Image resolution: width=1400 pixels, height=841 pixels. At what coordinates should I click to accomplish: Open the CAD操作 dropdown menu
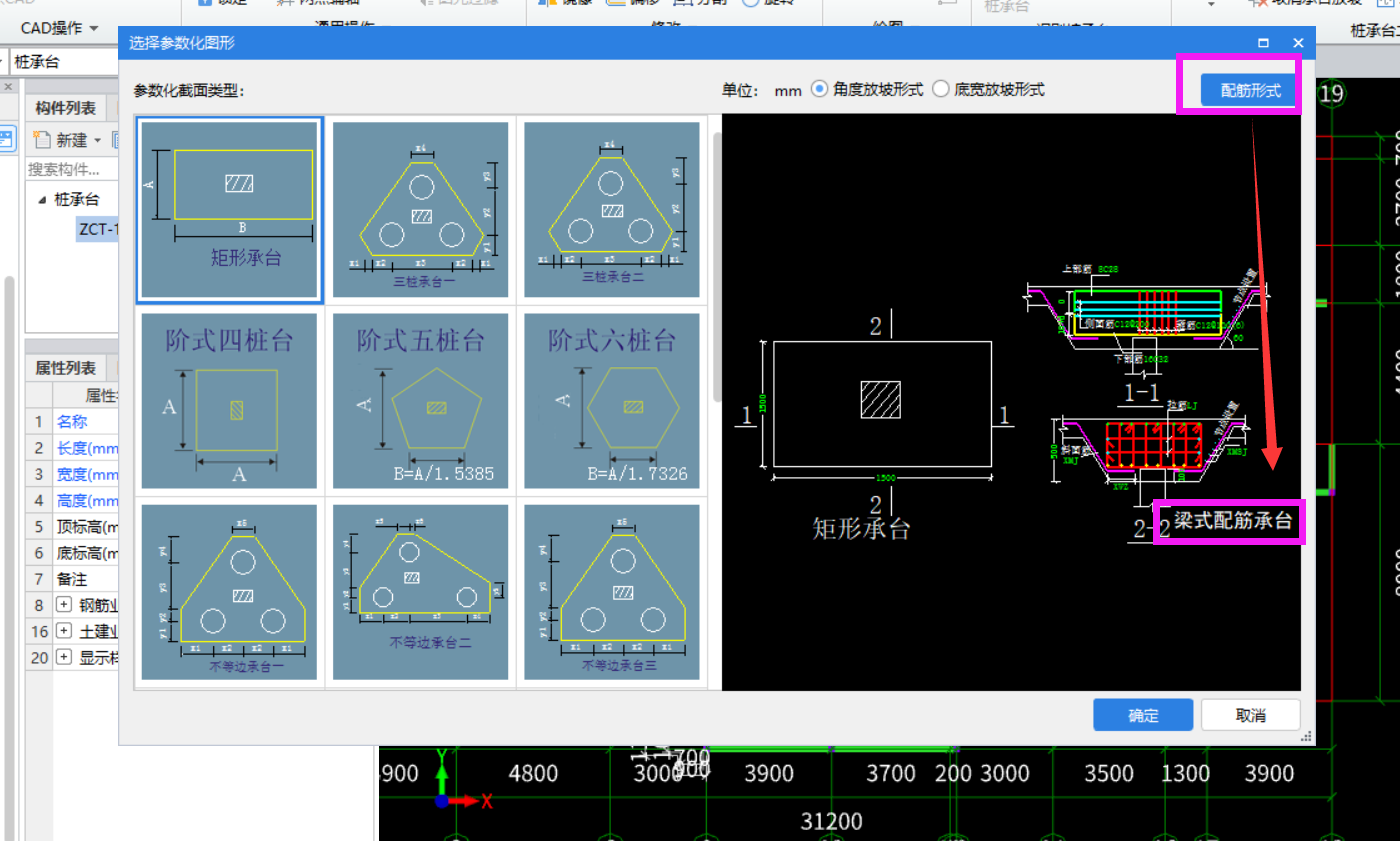pos(59,28)
